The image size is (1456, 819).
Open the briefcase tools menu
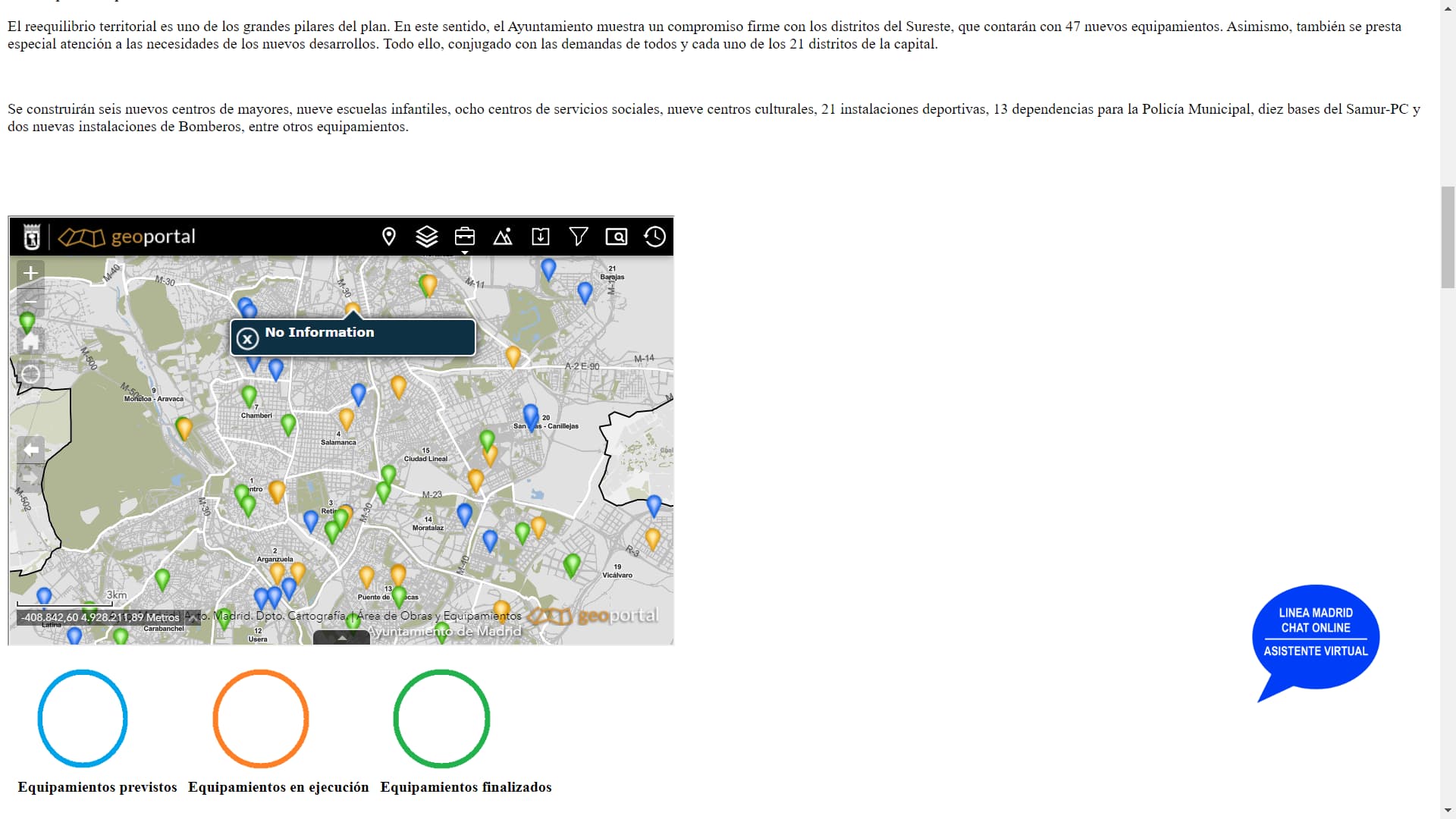465,237
